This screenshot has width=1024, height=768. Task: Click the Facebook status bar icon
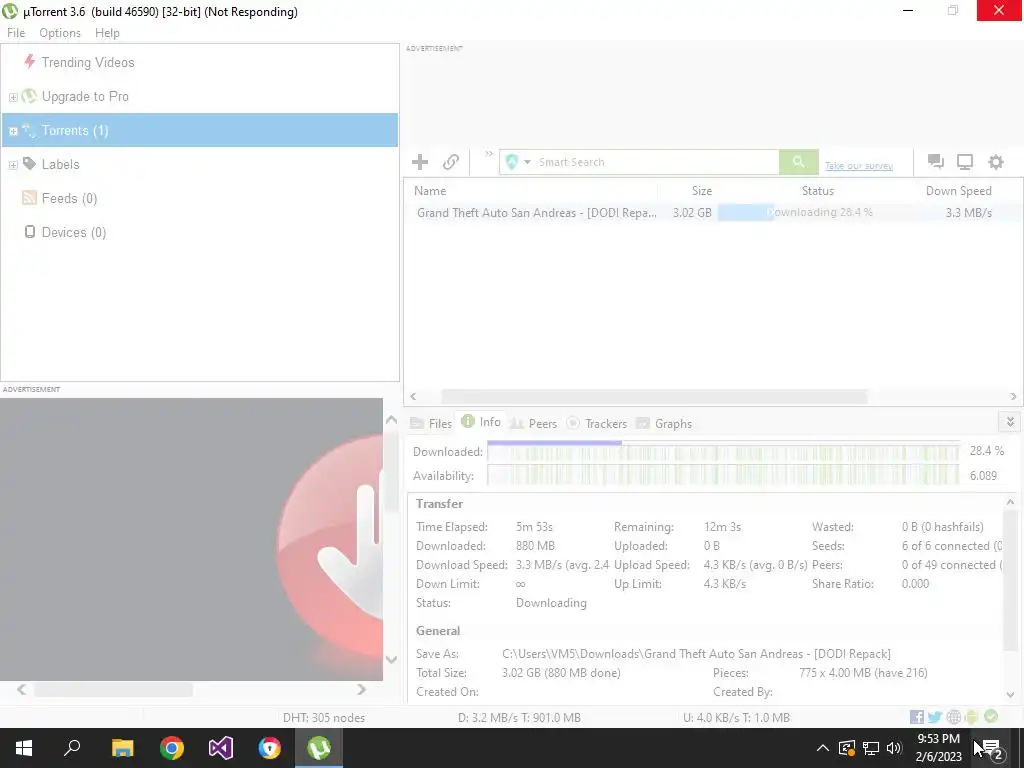click(917, 717)
